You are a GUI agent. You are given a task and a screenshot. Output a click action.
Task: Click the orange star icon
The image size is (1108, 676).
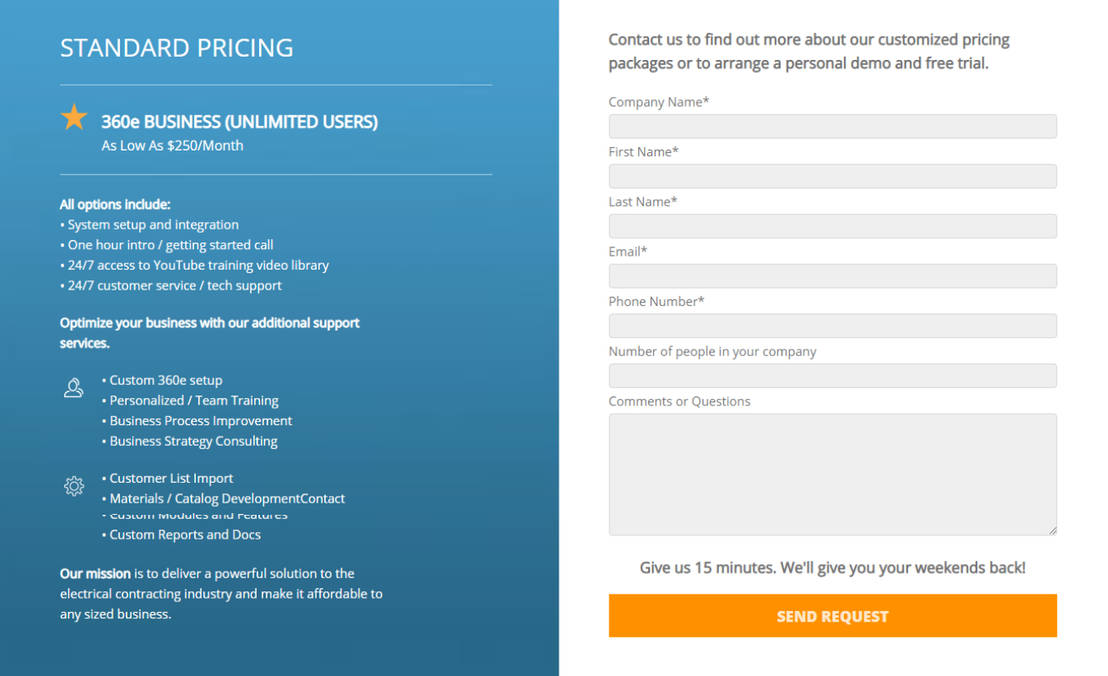pos(74,118)
